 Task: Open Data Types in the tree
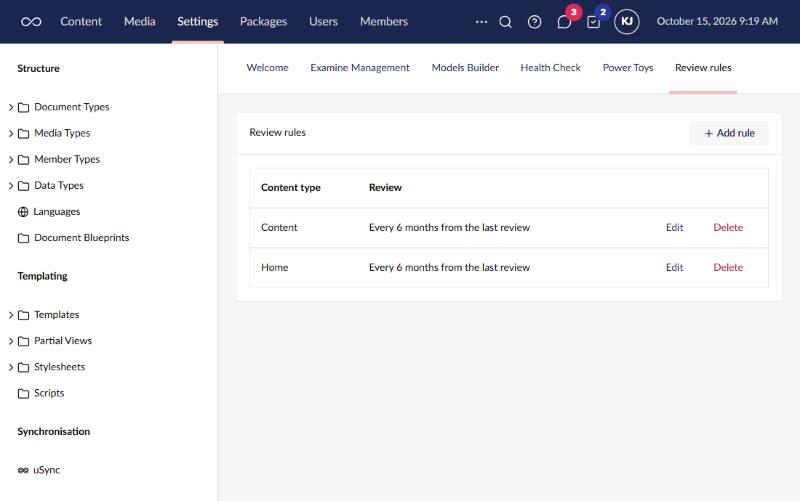(59, 185)
